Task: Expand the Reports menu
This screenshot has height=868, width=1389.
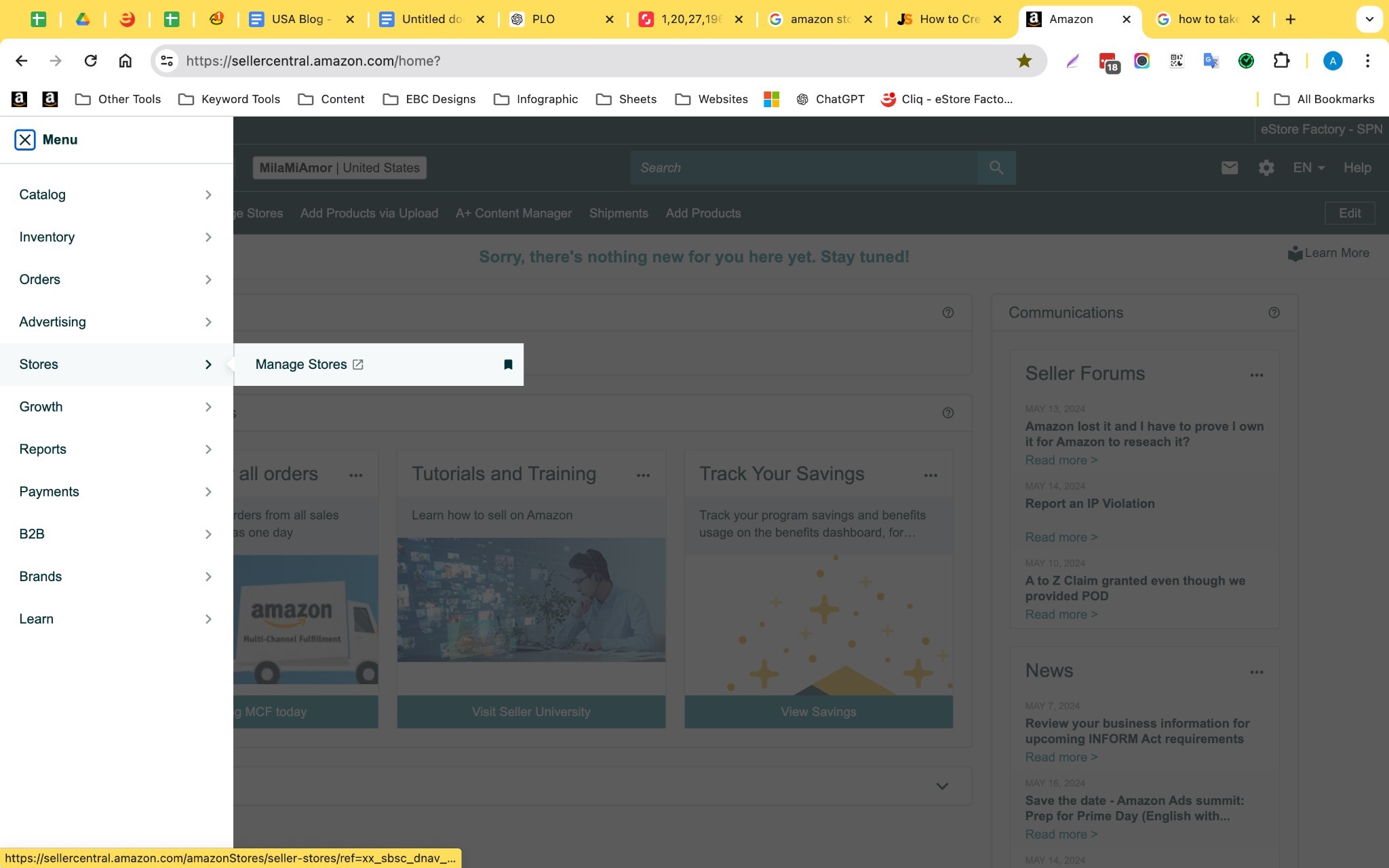Action: point(117,450)
